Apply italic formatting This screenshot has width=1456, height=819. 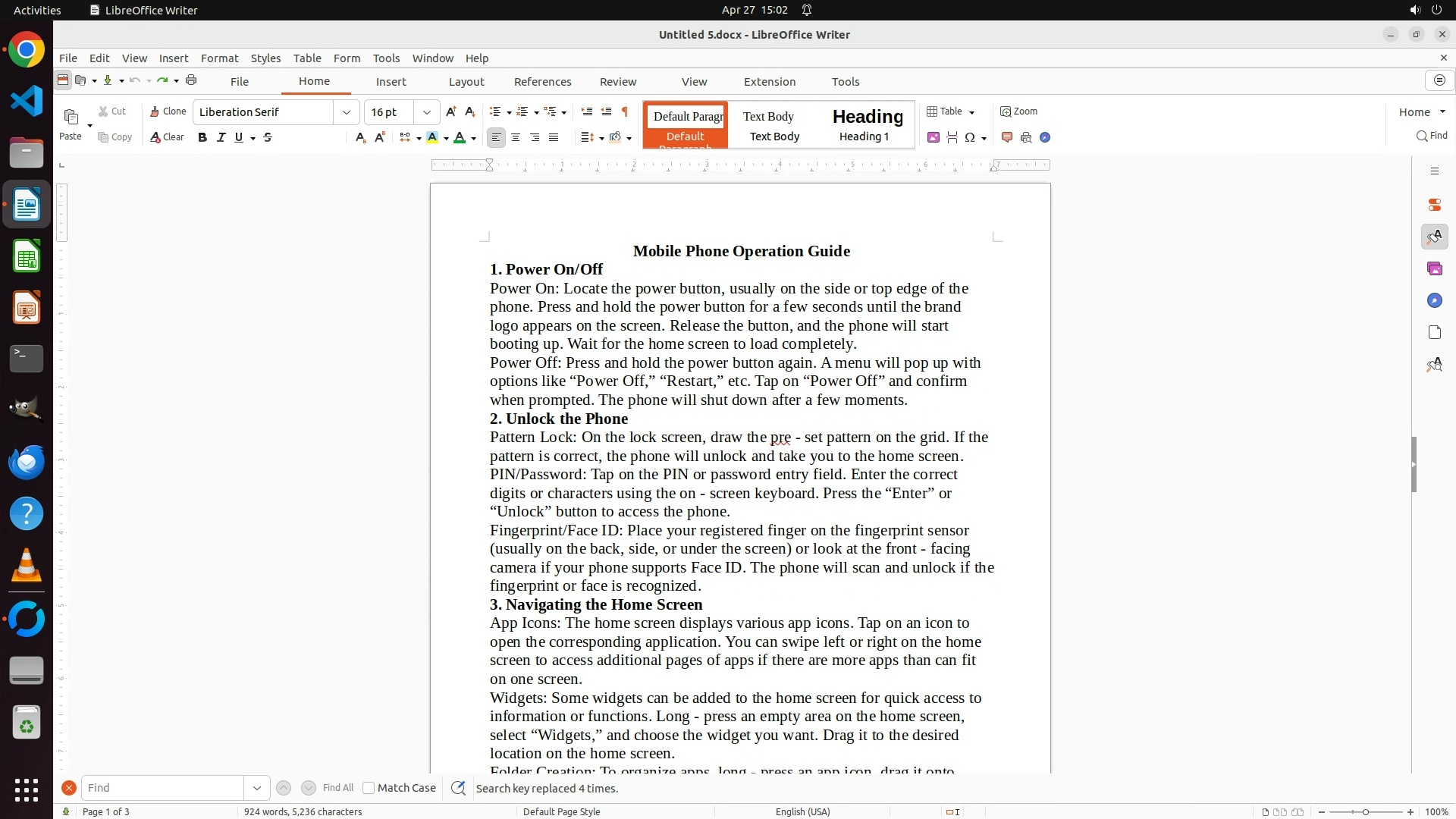click(221, 137)
